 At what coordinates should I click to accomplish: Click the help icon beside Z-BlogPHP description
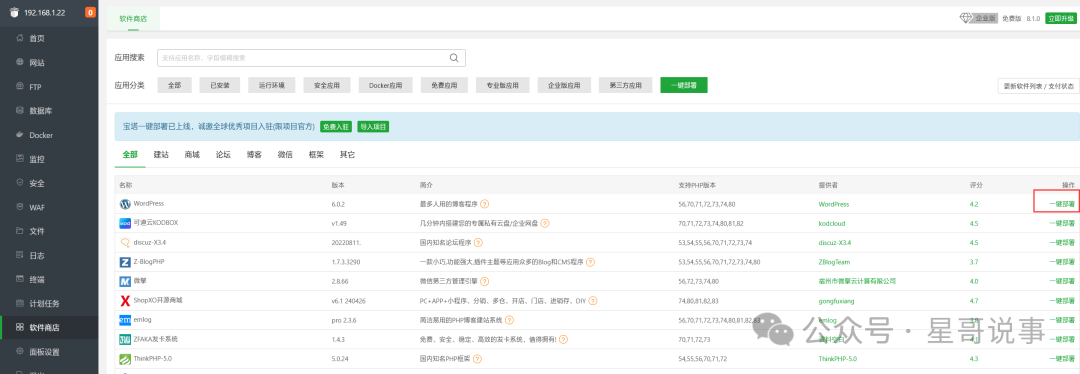[590, 262]
